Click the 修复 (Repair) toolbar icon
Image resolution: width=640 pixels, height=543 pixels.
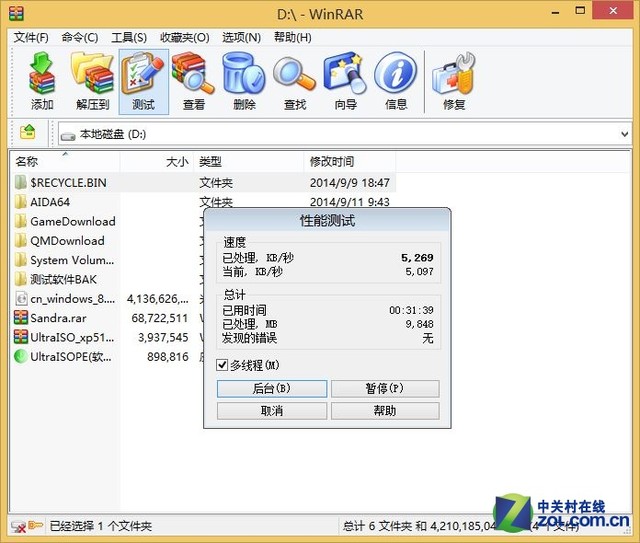454,81
